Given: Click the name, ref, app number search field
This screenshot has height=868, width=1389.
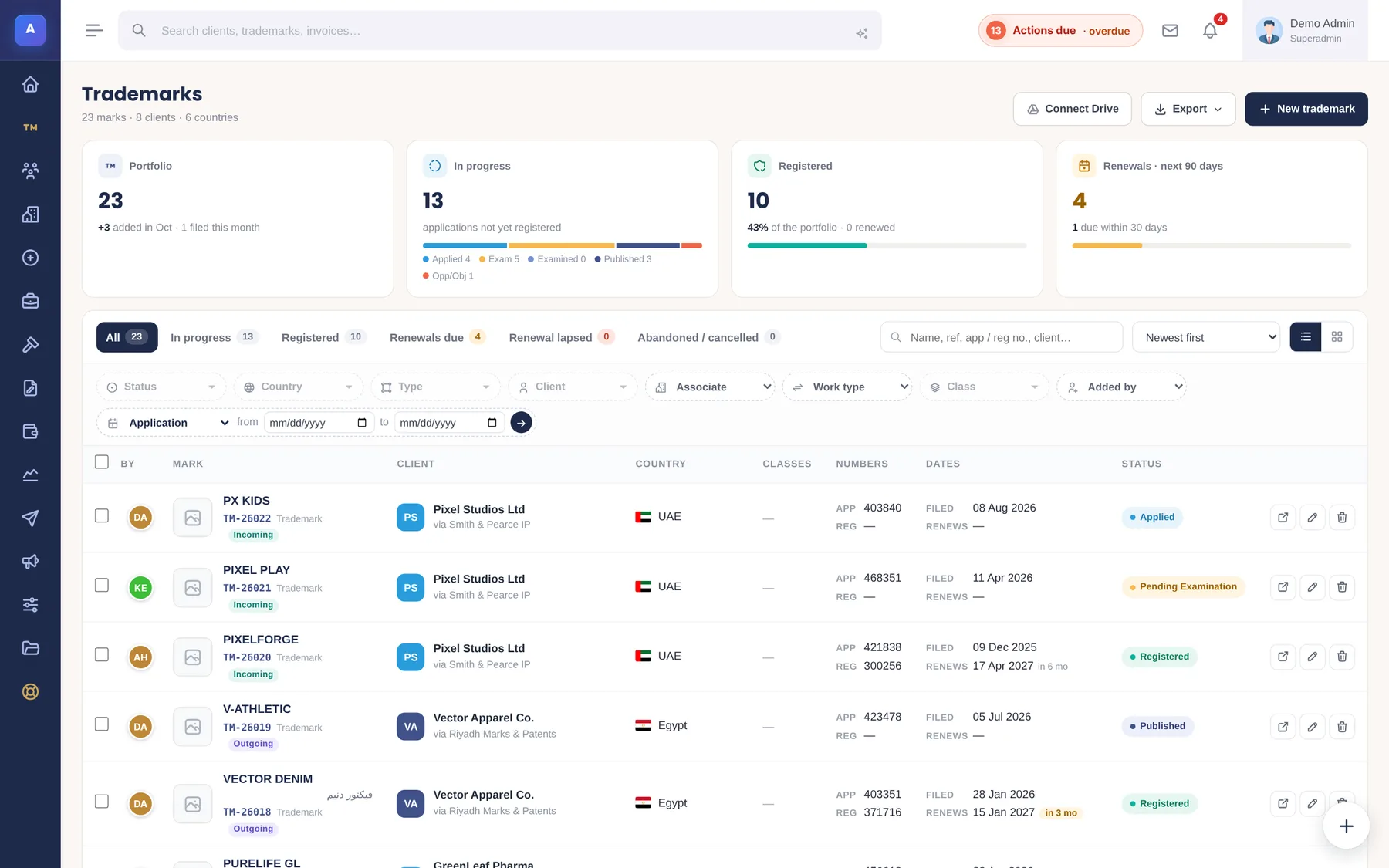Looking at the screenshot, I should coord(1002,337).
